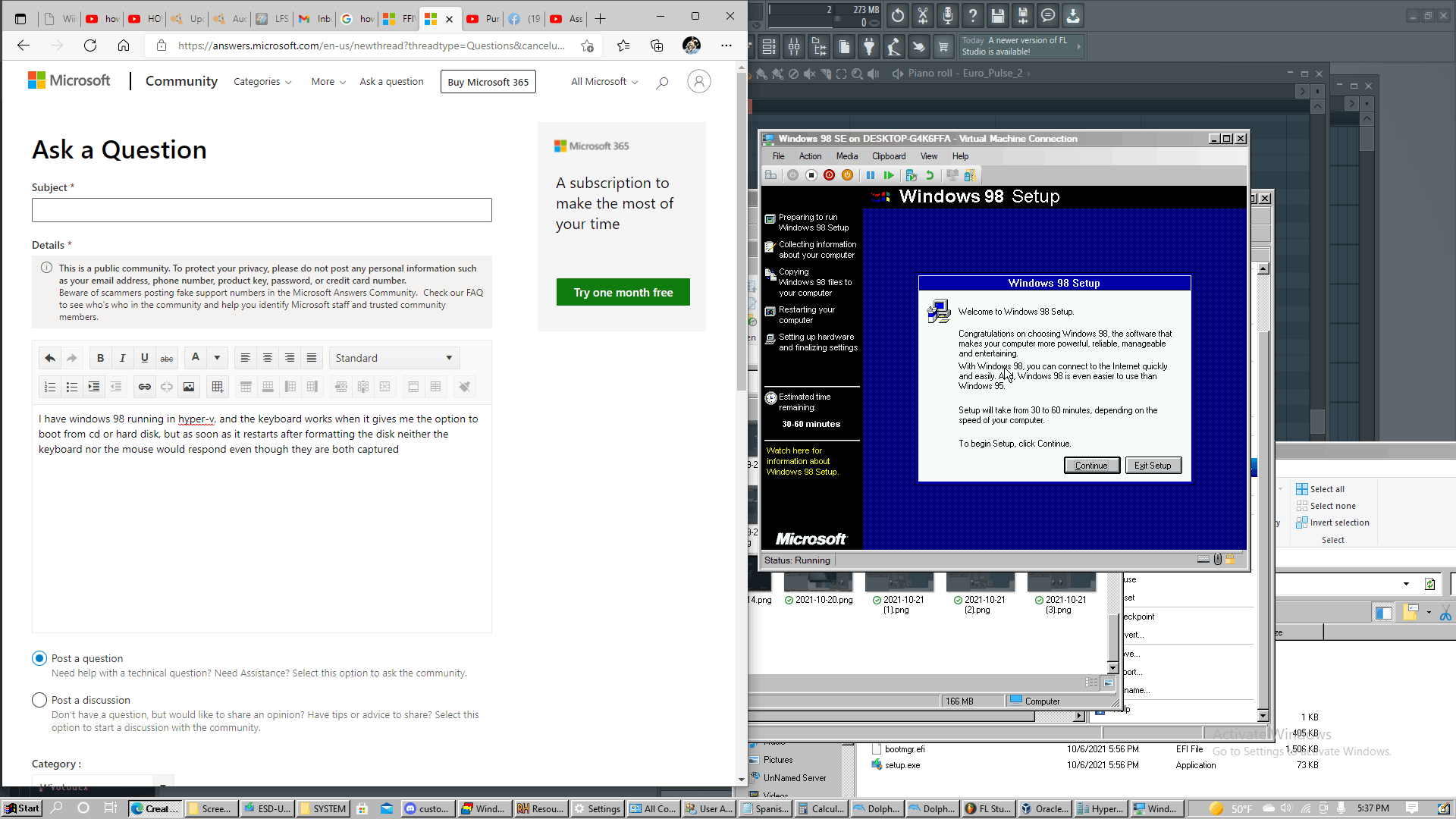The height and width of the screenshot is (819, 1456).
Task: Click Bold in the post editor toolbar
Action: [100, 358]
